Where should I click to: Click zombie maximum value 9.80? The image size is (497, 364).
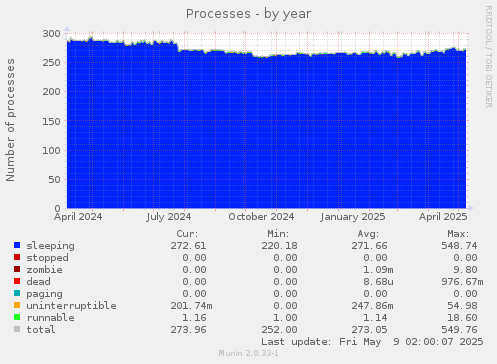point(465,270)
